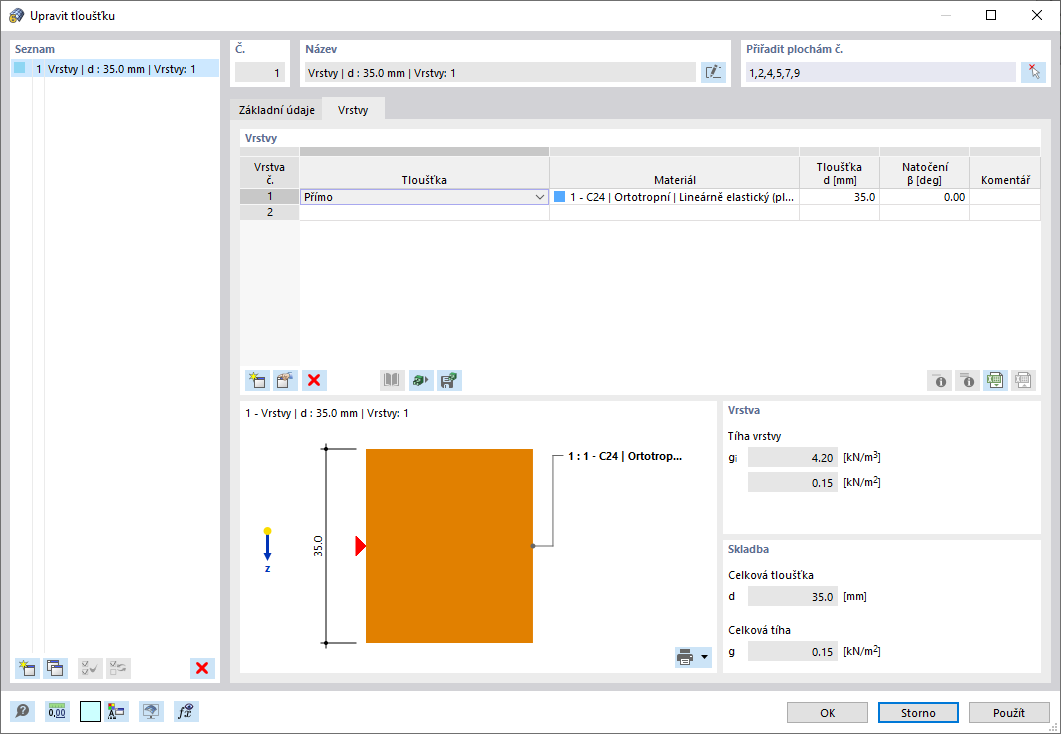Click invert selection icon in Seznam toolbar
Image resolution: width=1061 pixels, height=734 pixels.
pyautogui.click(x=118, y=668)
